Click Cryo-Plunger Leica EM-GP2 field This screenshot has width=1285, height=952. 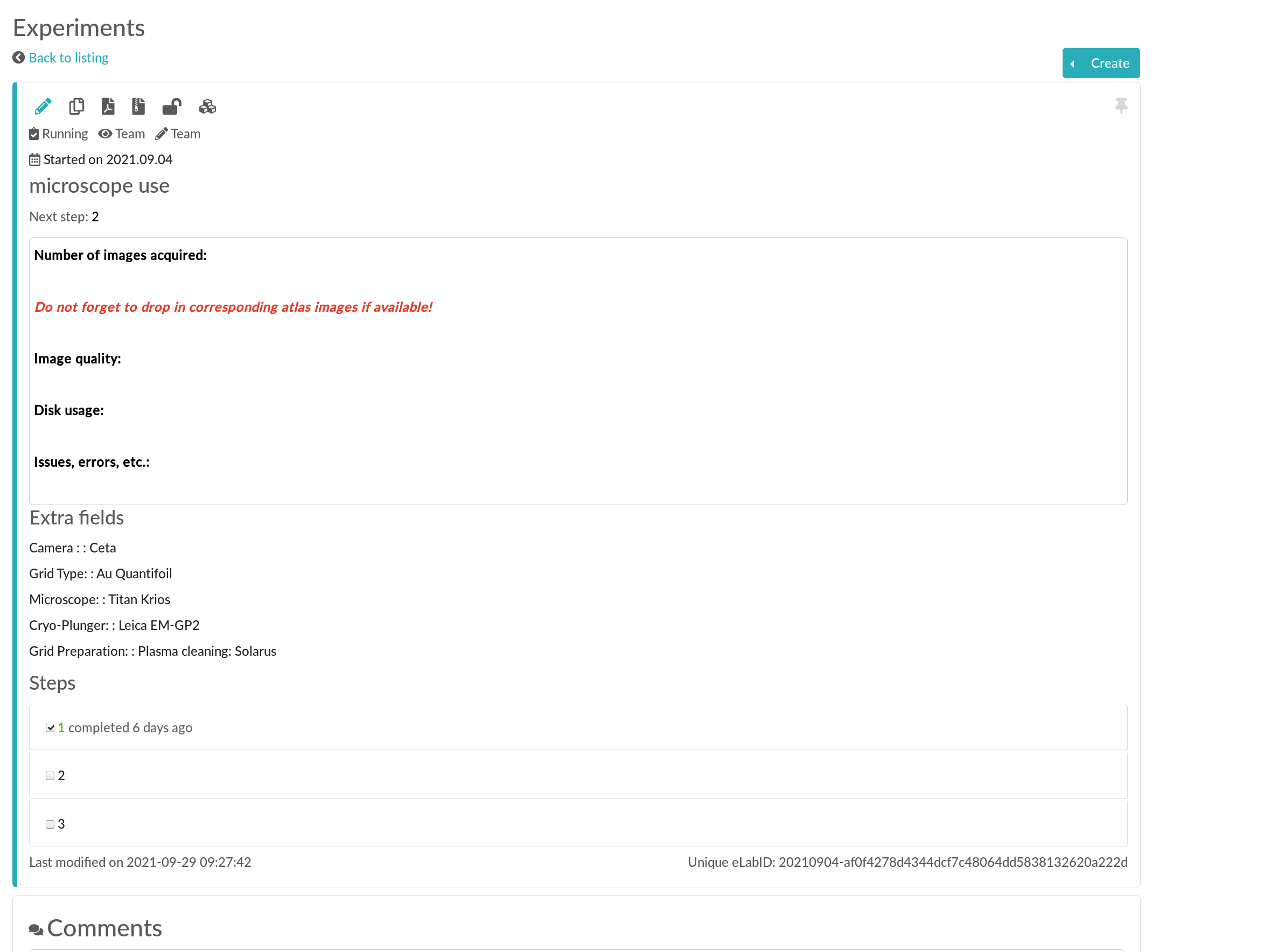tap(115, 626)
